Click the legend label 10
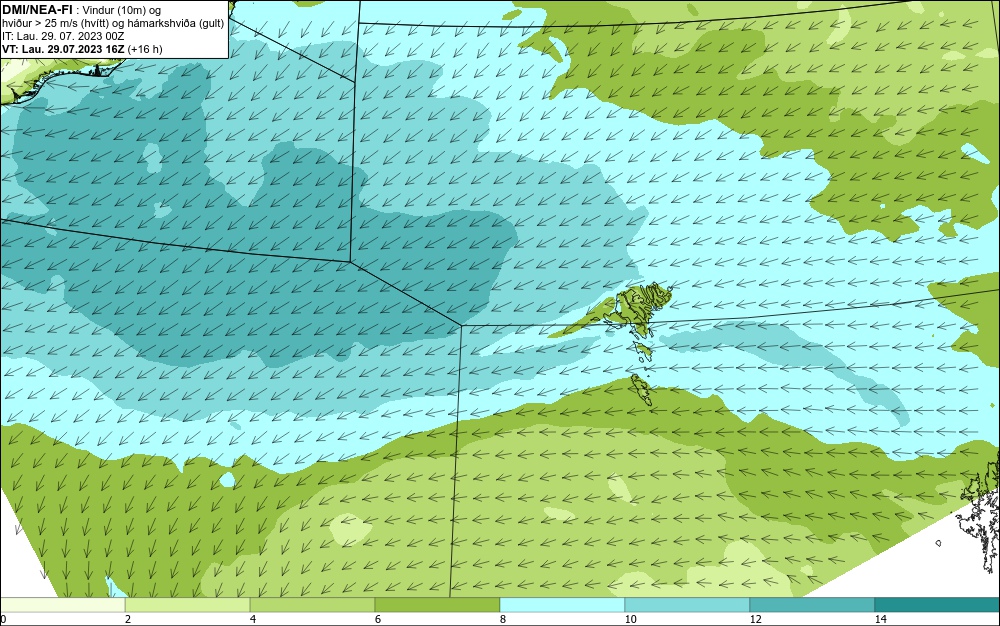 click(630, 619)
